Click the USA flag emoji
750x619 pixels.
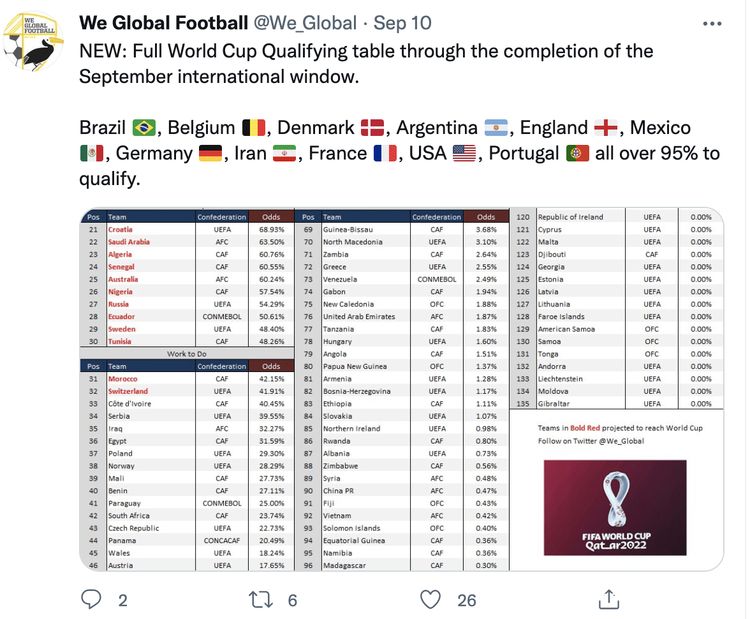tap(465, 154)
